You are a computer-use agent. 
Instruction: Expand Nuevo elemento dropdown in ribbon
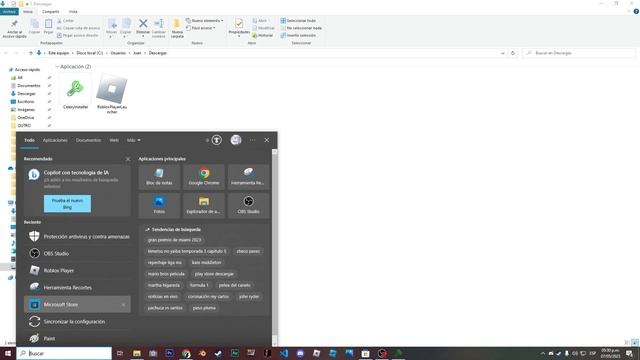click(204, 20)
